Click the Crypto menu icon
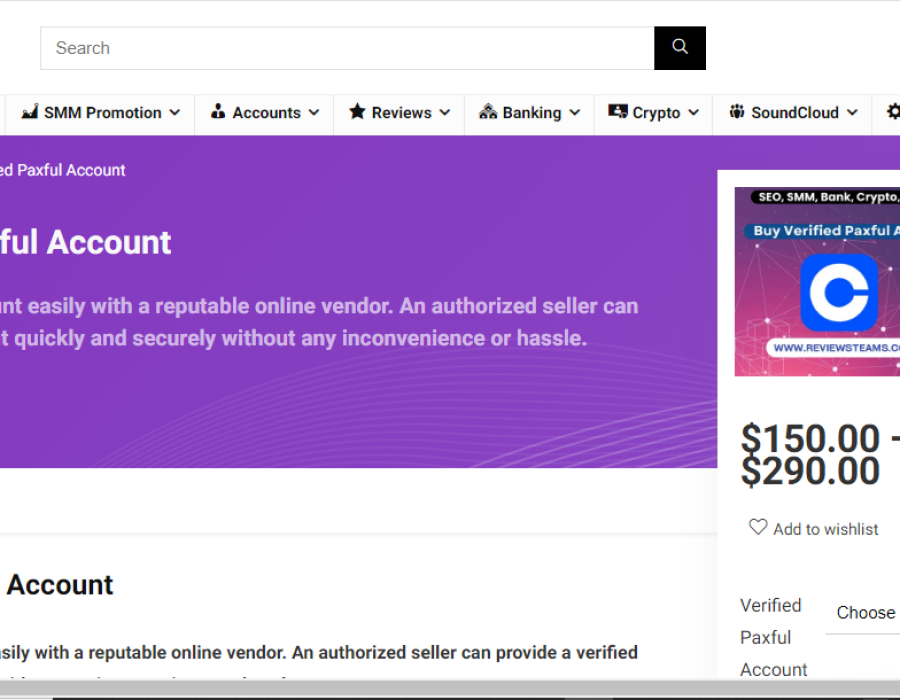The height and width of the screenshot is (700, 900). [618, 112]
